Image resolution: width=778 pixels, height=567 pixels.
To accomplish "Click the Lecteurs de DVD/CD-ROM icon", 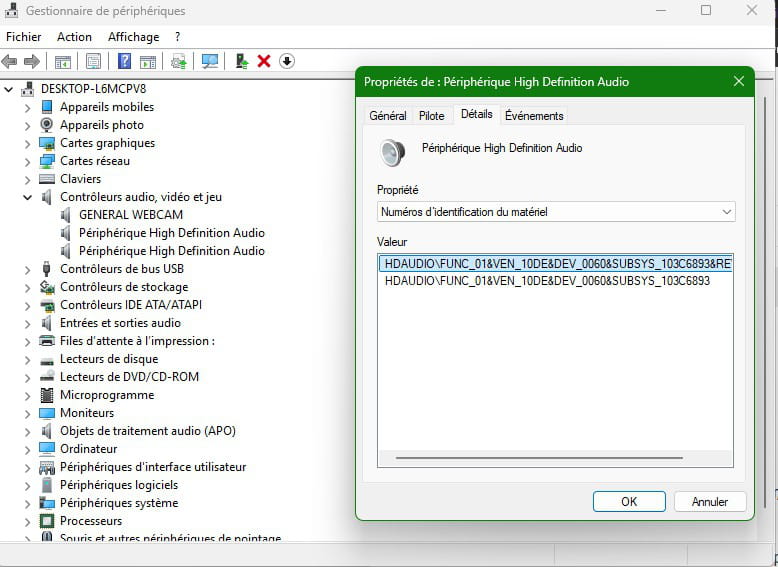I will tap(47, 377).
